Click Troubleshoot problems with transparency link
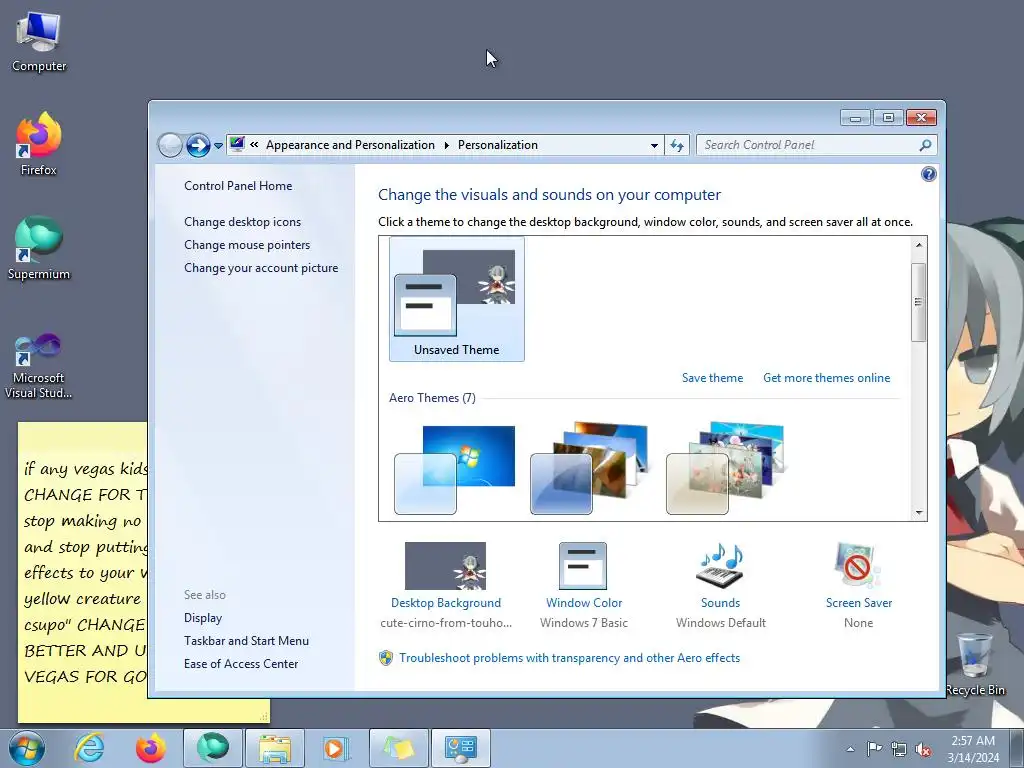1024x768 pixels. tap(569, 658)
